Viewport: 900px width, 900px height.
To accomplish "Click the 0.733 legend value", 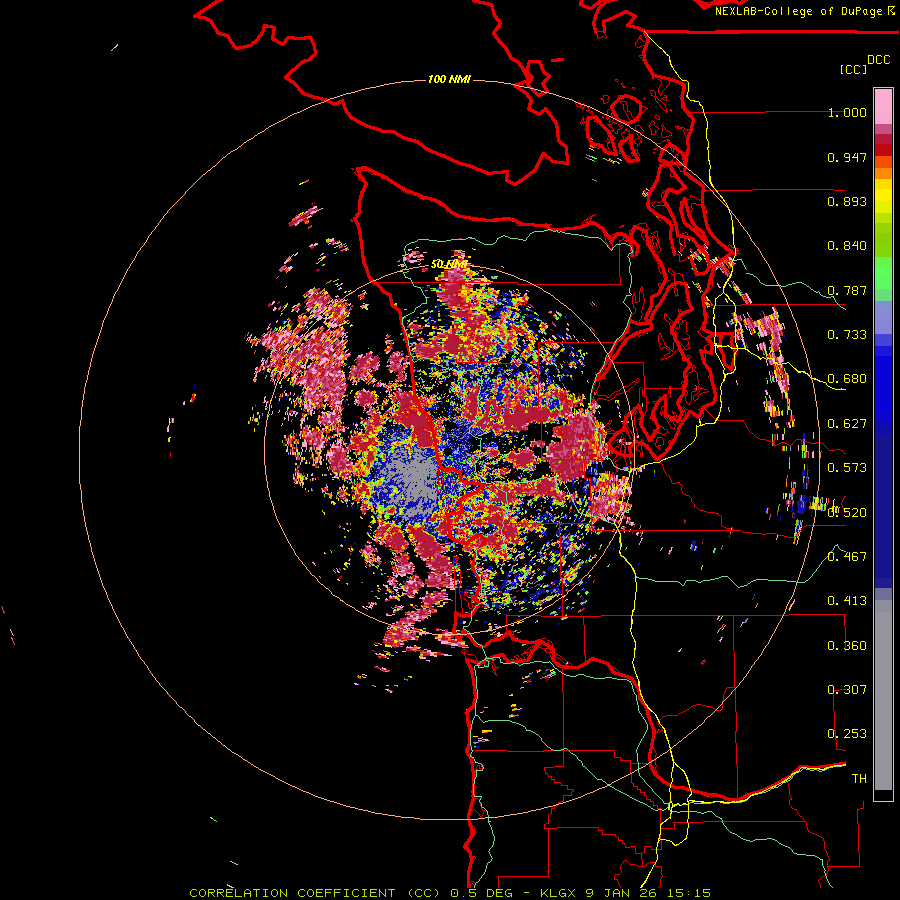I will click(847, 335).
